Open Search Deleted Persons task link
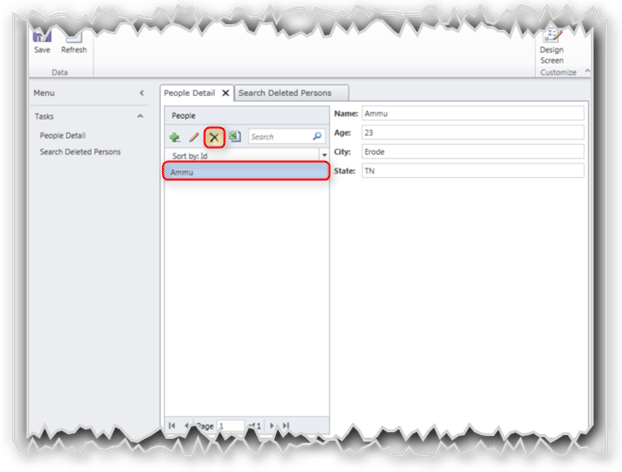The width and height of the screenshot is (622, 472). (x=80, y=152)
